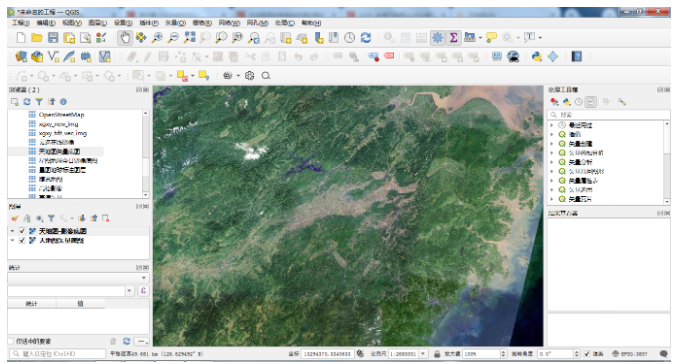Refresh the Browser panel with its refresh icon
676x364 pixels.
click(27, 102)
